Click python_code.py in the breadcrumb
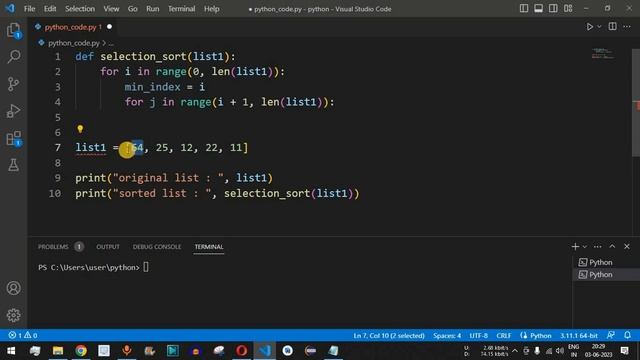Viewport: 640px width, 360px height. (74, 43)
